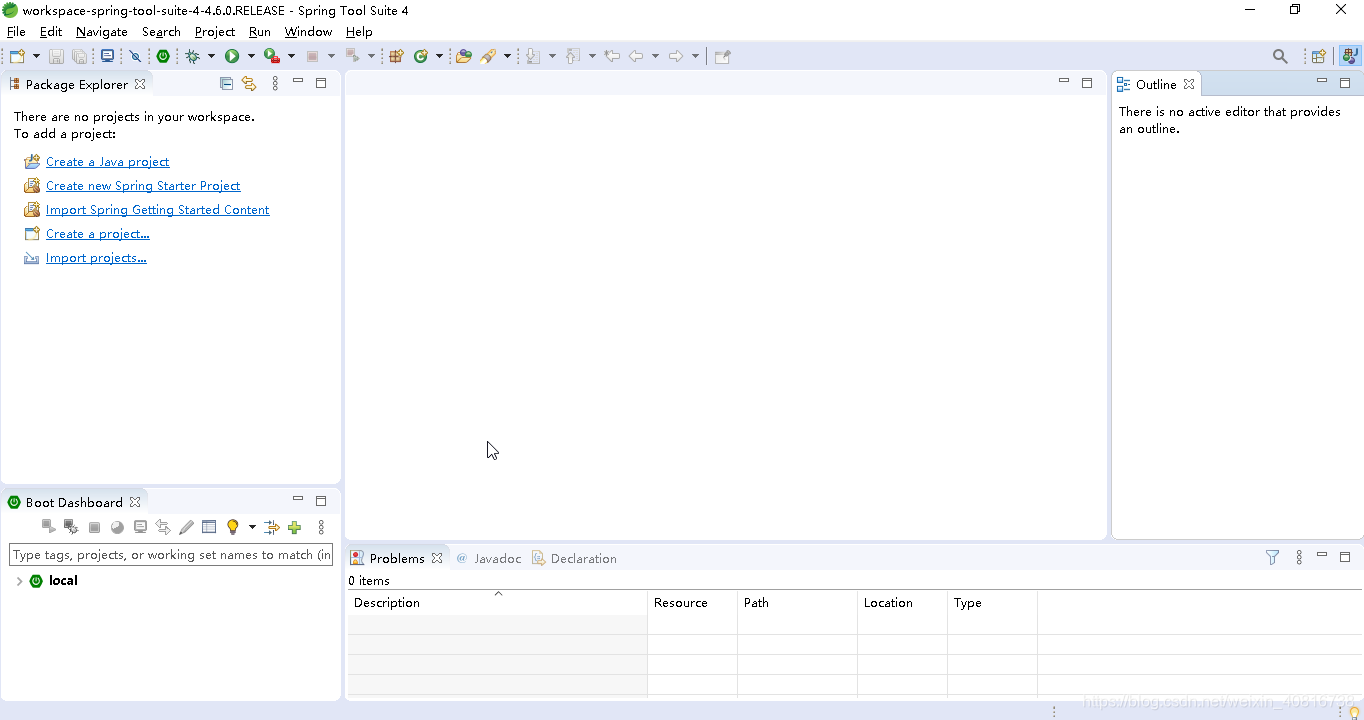This screenshot has width=1364, height=720.
Task: Minimize the Outline view
Action: click(1322, 82)
